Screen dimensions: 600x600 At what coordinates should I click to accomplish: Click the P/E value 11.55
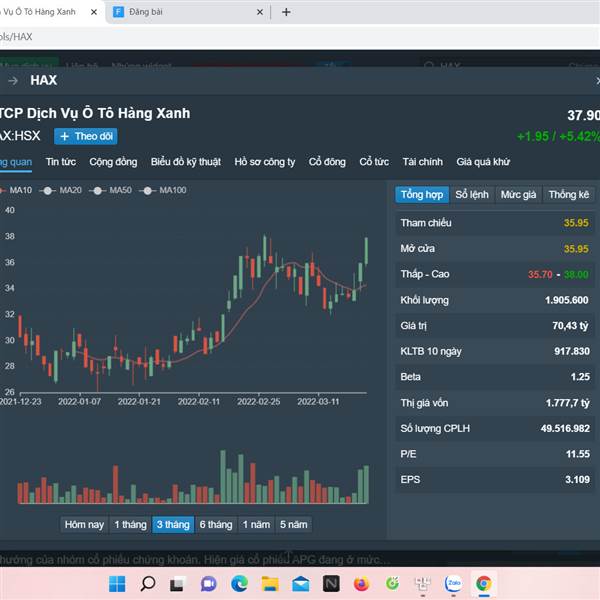578,454
